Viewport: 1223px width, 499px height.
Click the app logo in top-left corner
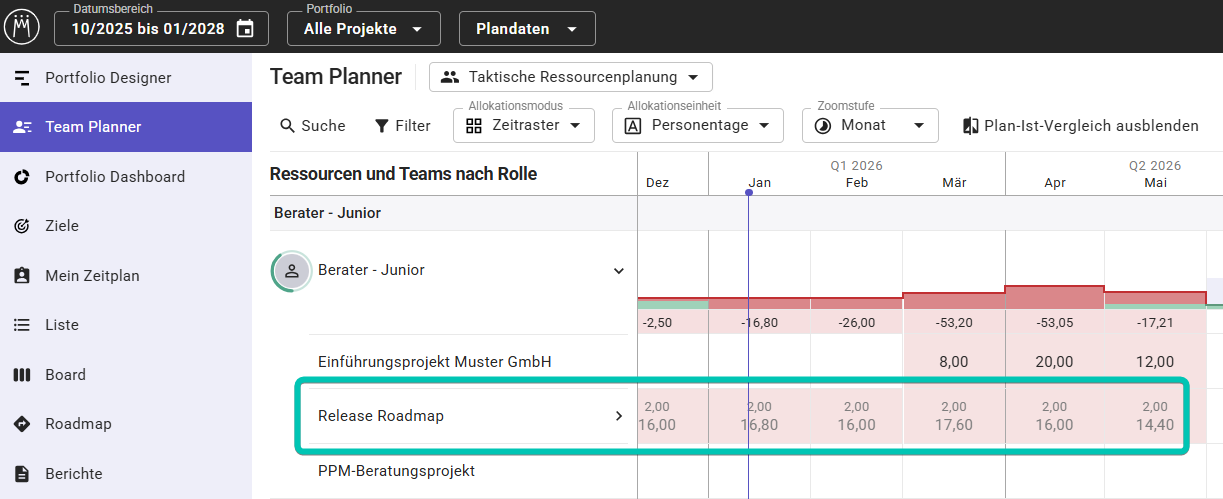(x=22, y=27)
